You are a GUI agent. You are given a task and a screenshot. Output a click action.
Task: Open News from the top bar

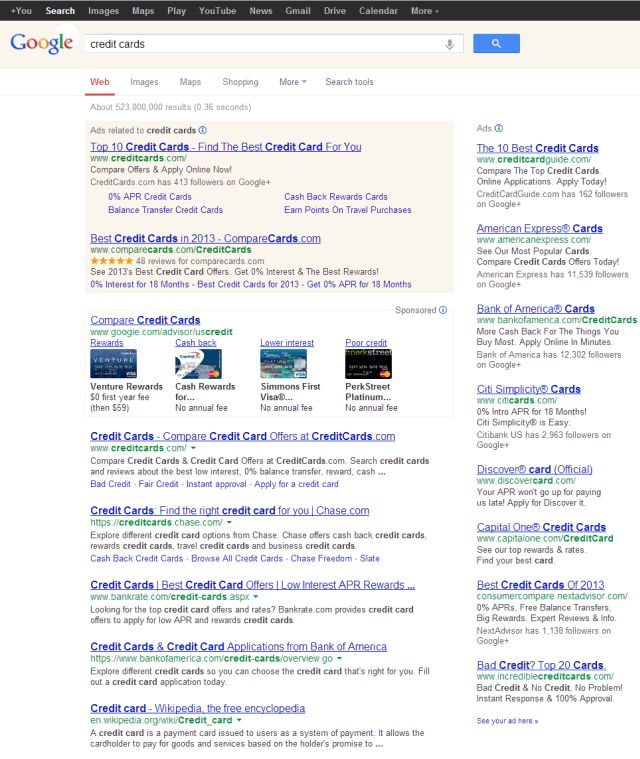261,11
